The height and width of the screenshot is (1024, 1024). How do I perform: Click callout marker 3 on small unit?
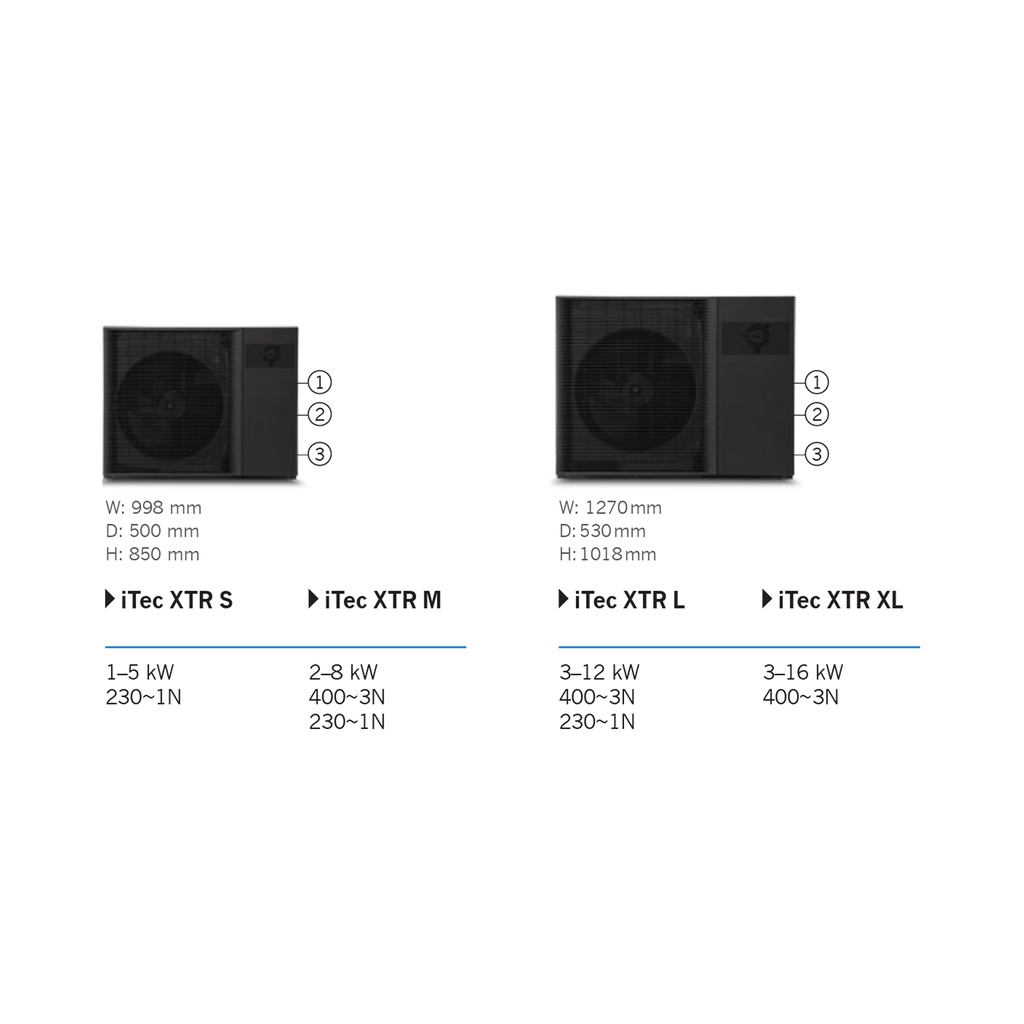coord(319,454)
